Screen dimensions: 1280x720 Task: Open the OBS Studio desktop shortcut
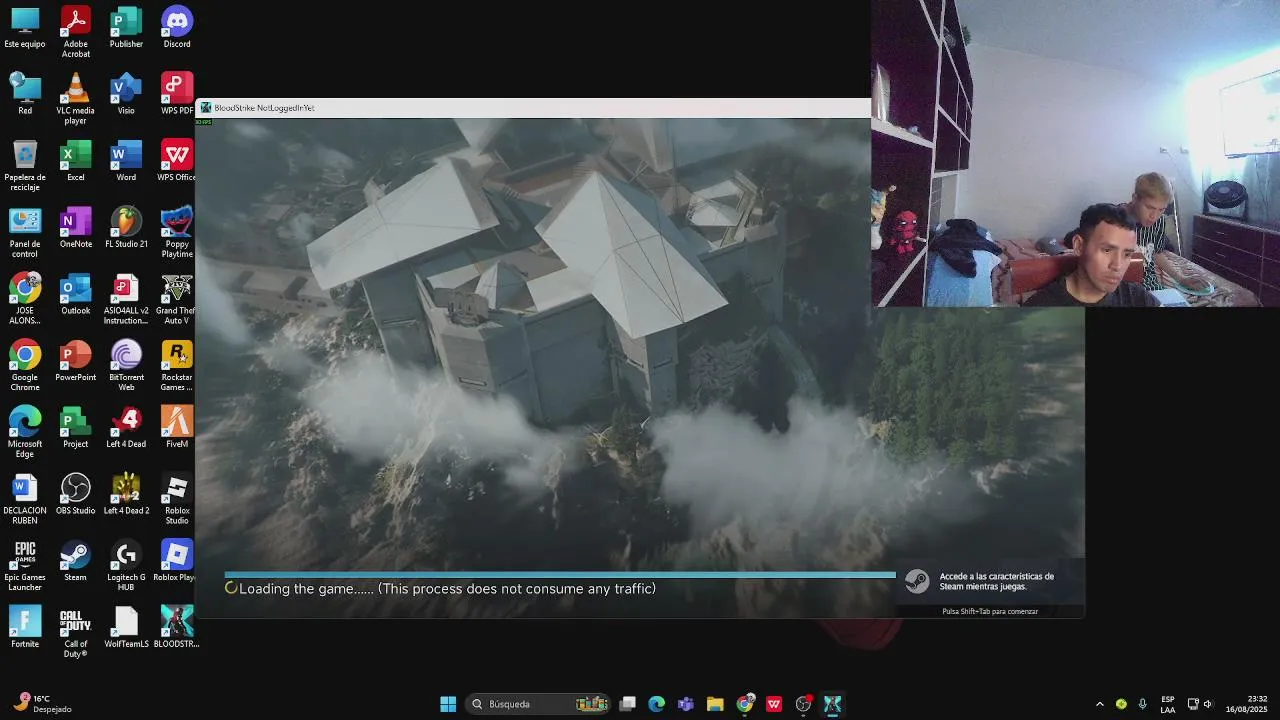pyautogui.click(x=76, y=494)
